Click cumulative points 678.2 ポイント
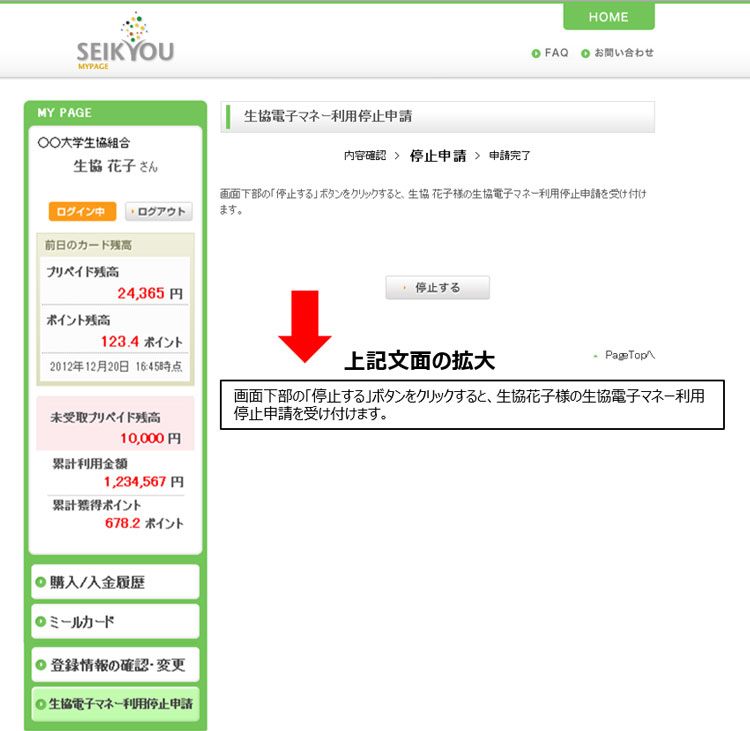Screen dimensions: 750x731 [144, 523]
